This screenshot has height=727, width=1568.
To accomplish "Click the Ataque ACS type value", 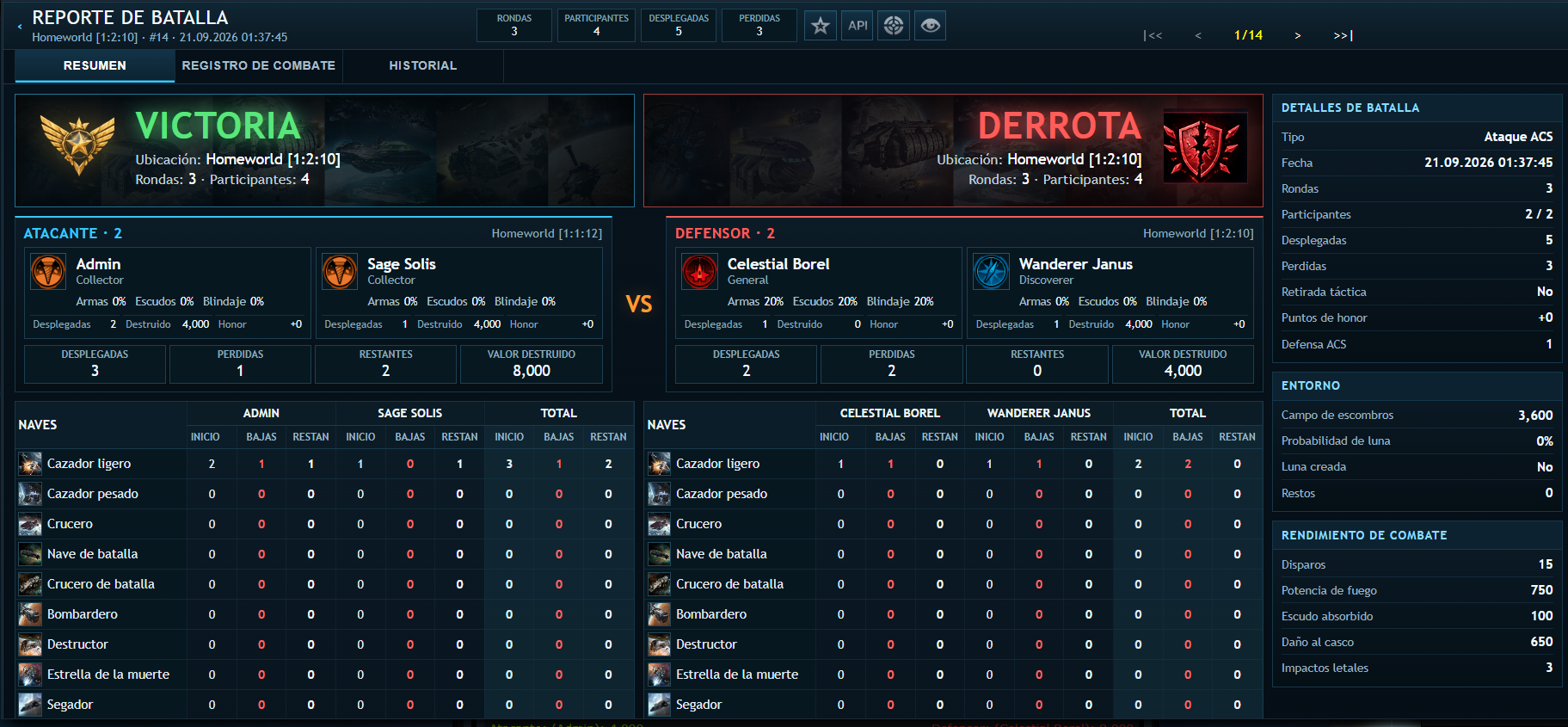I will coord(1518,137).
